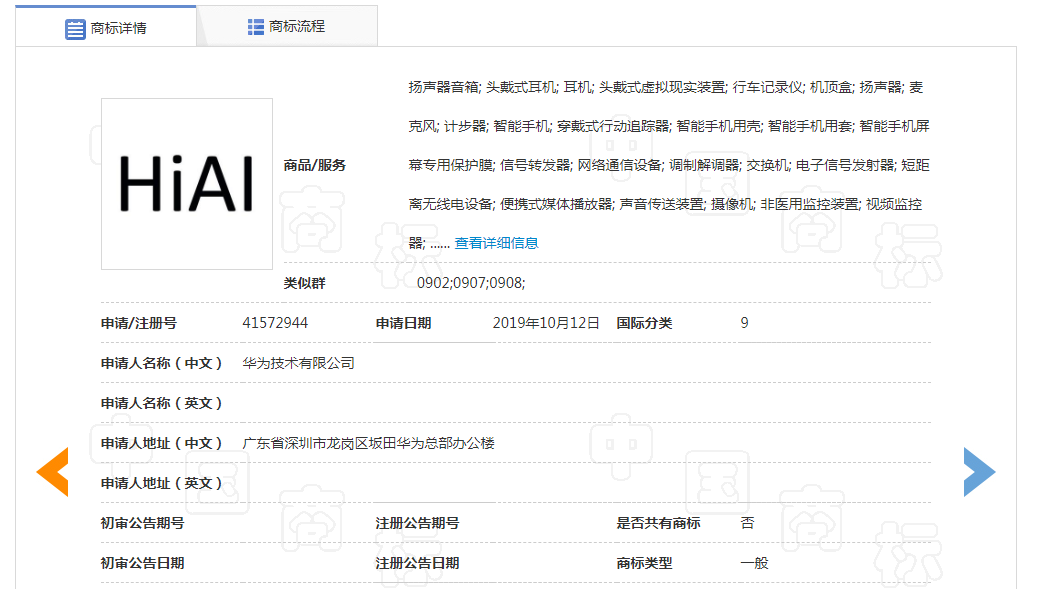Viewport: 1043px width, 589px height.
Task: Click the 商品/服务 field label
Action: pyautogui.click(x=313, y=165)
